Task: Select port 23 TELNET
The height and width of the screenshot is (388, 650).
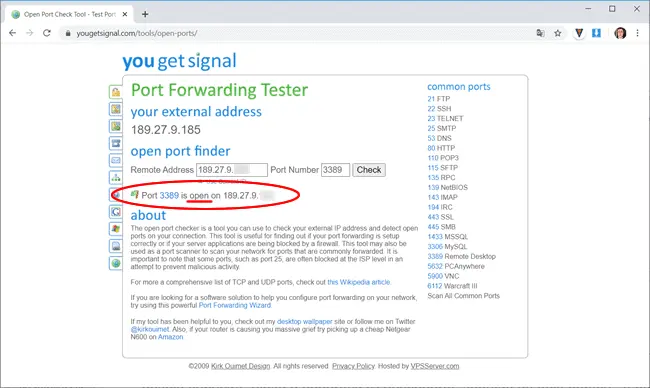Action: [x=445, y=119]
